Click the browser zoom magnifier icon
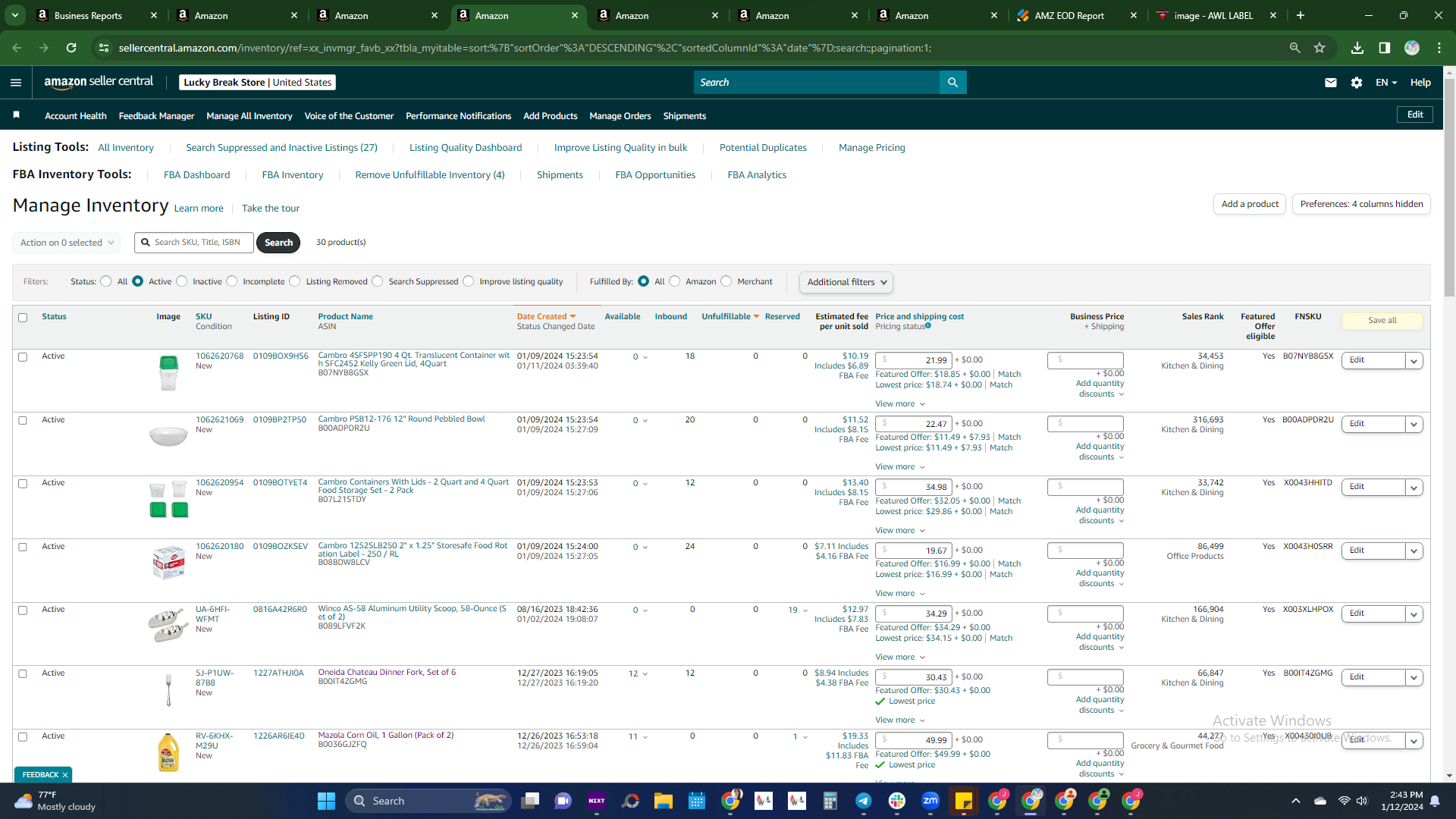The image size is (1456, 819). click(x=1295, y=48)
